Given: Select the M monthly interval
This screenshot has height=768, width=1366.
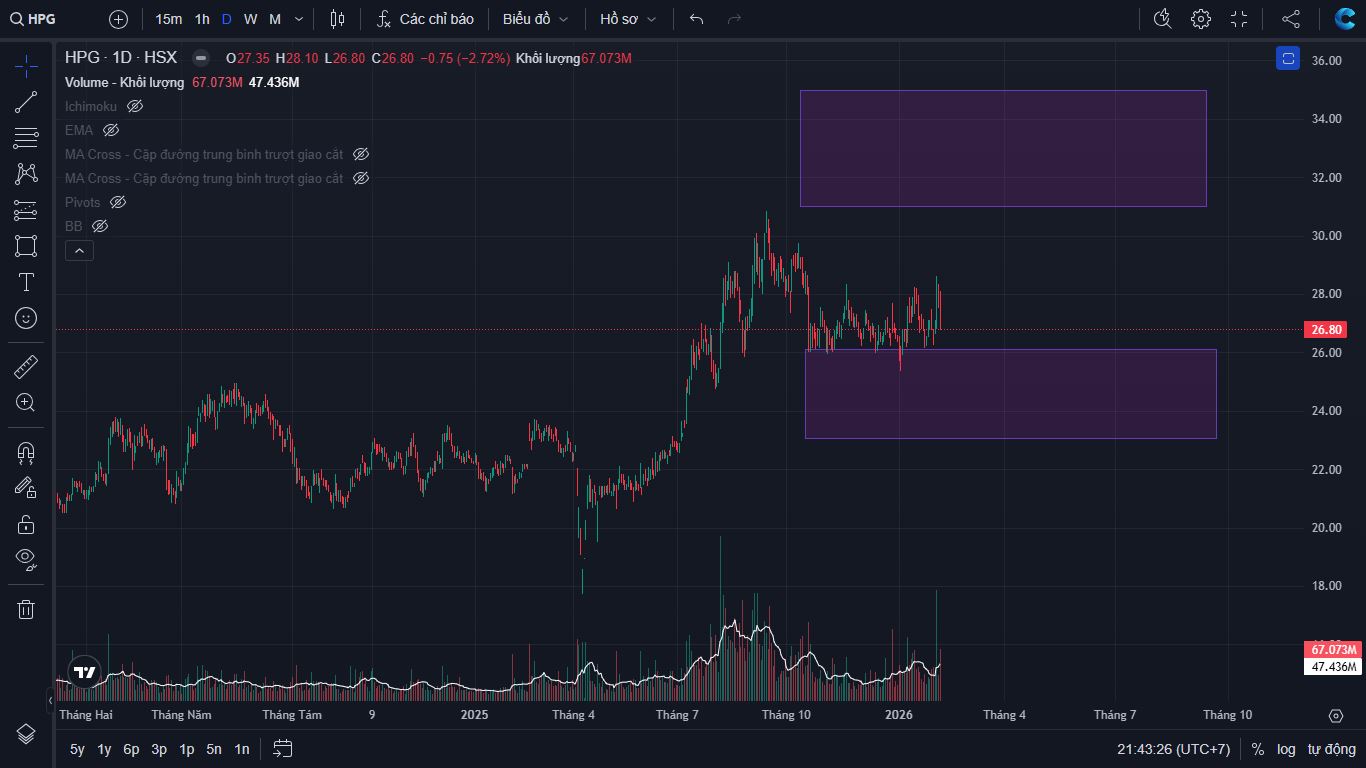Looking at the screenshot, I should tap(275, 19).
